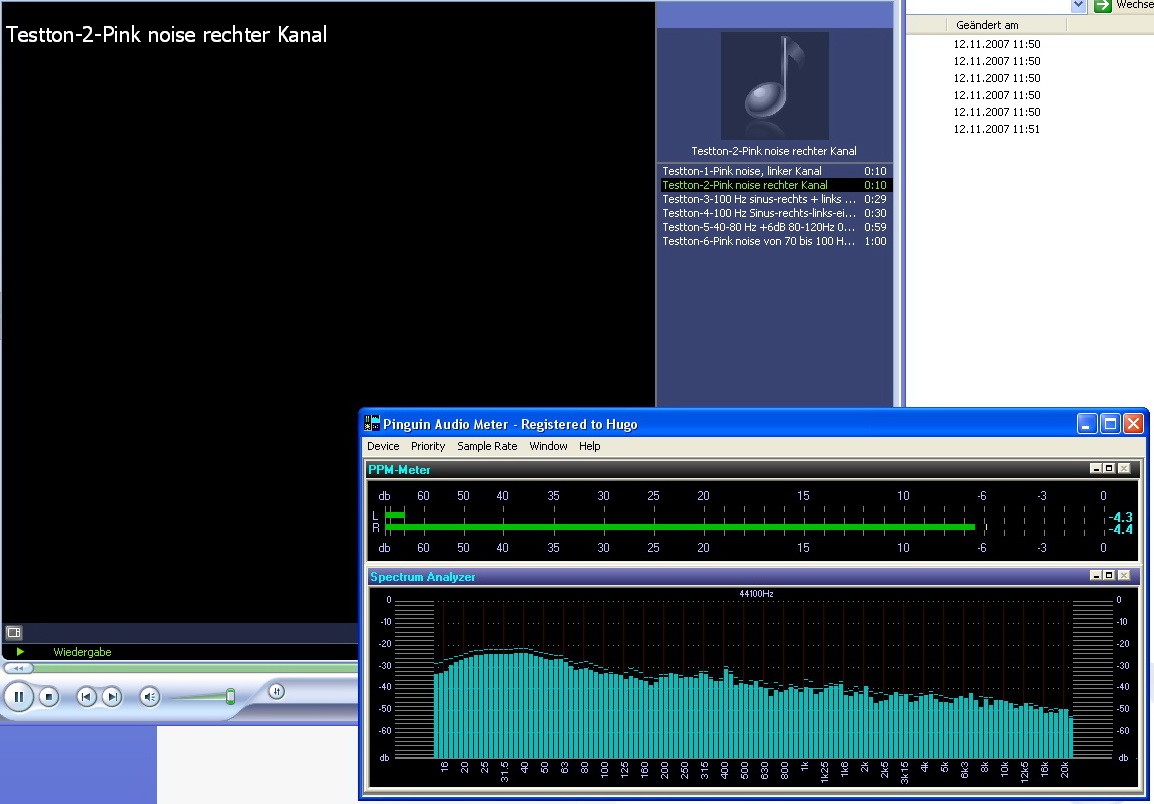Open the address bar dropdown arrow
The image size is (1154, 804).
point(1078,5)
